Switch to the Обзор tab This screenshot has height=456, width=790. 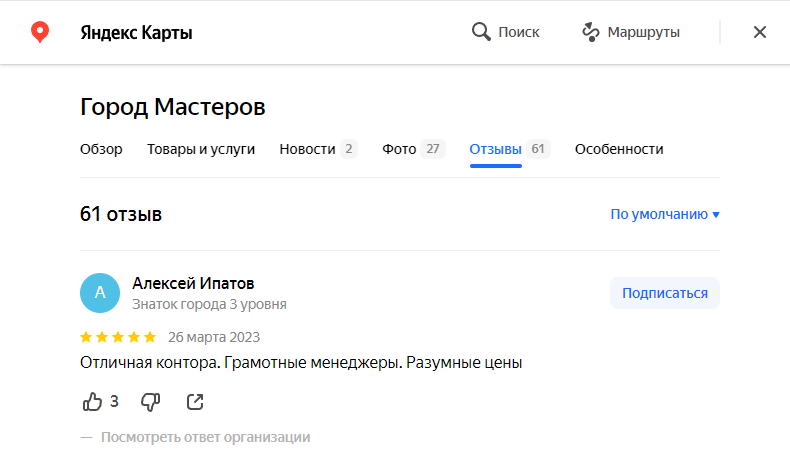coord(101,149)
